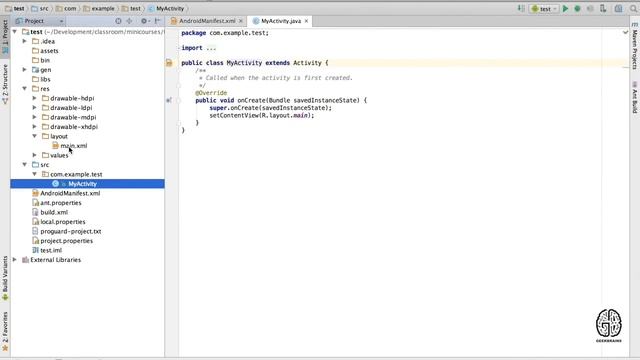Click the override gutter icon beside onCreate

169,100
